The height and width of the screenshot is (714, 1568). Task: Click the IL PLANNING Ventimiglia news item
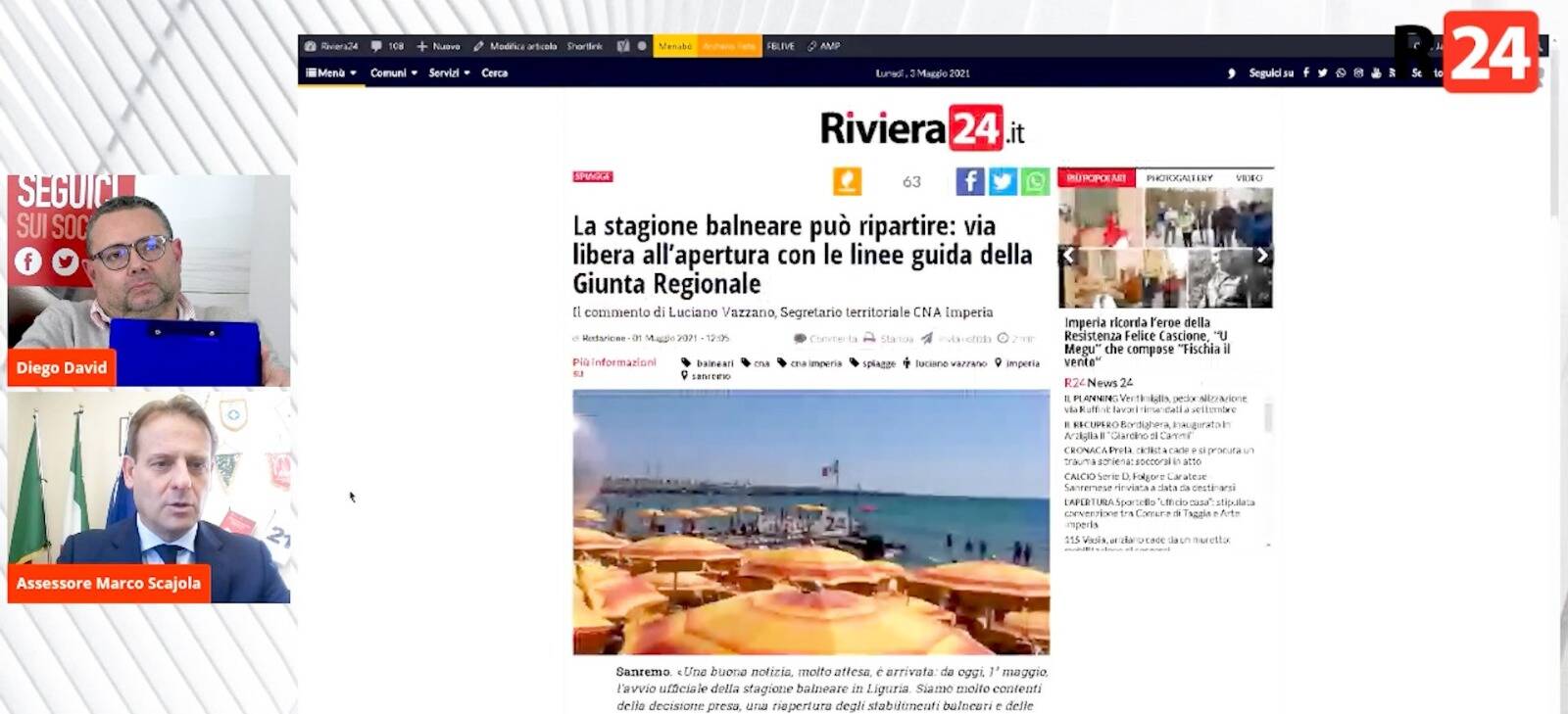[x=1155, y=404]
